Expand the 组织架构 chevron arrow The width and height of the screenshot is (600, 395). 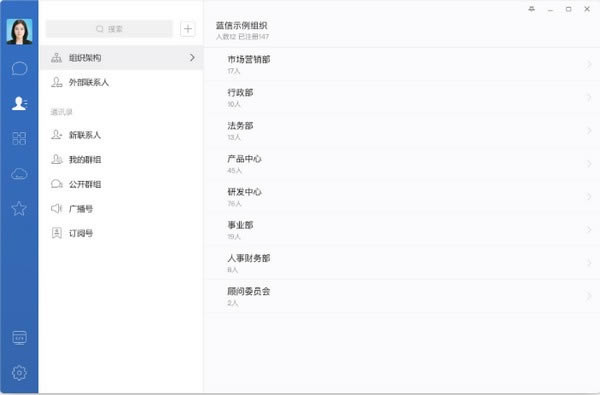click(192, 57)
